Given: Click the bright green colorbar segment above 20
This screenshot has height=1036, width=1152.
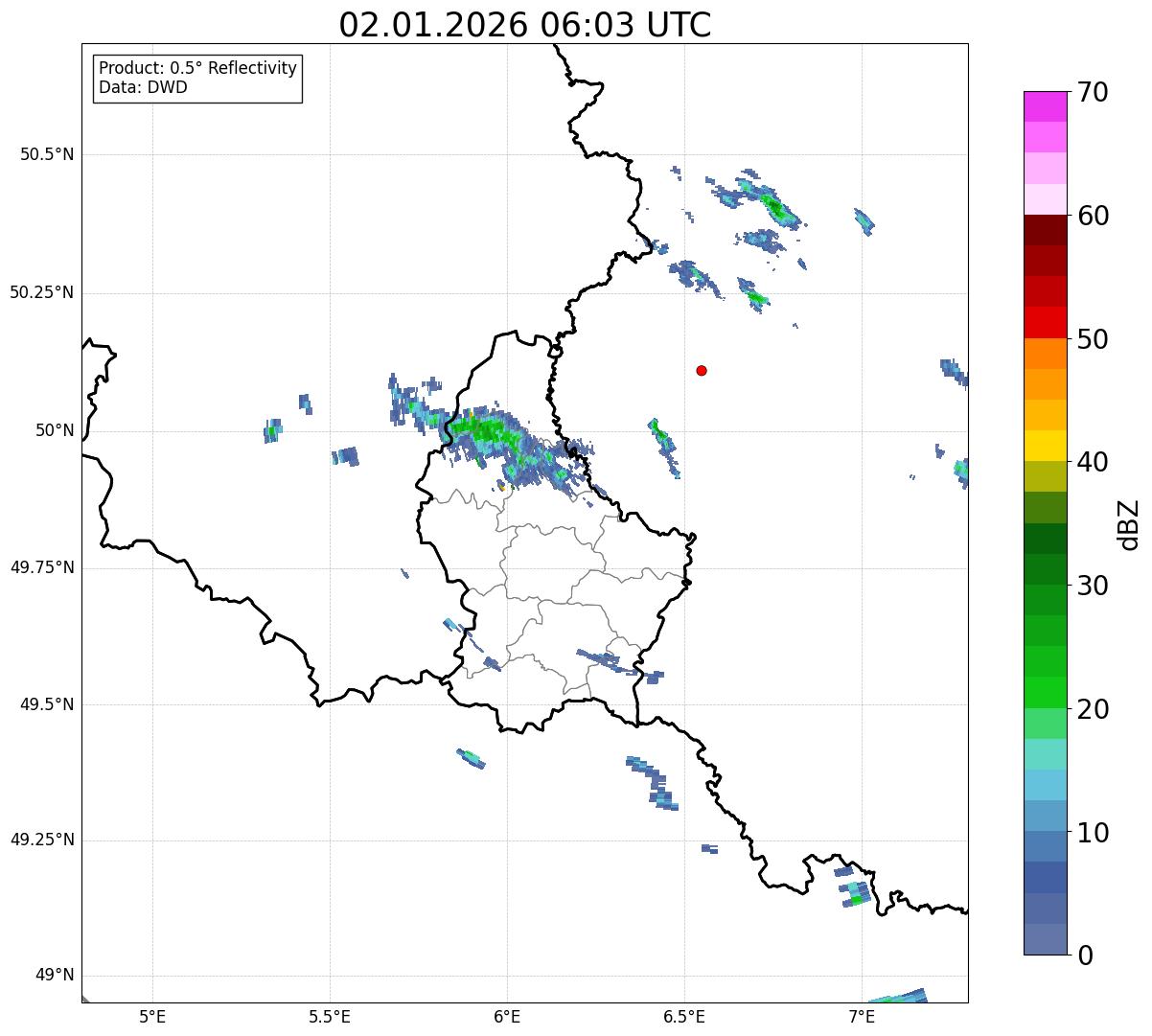Looking at the screenshot, I should click(x=1045, y=692).
